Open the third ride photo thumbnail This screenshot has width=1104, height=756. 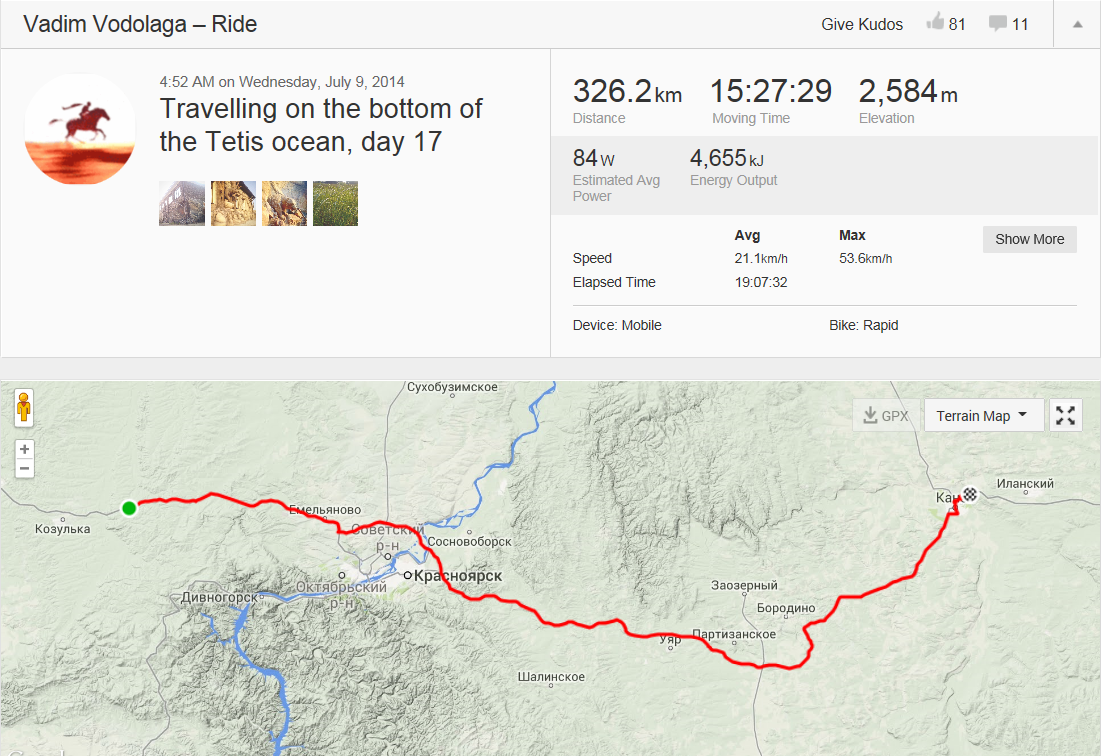284,203
